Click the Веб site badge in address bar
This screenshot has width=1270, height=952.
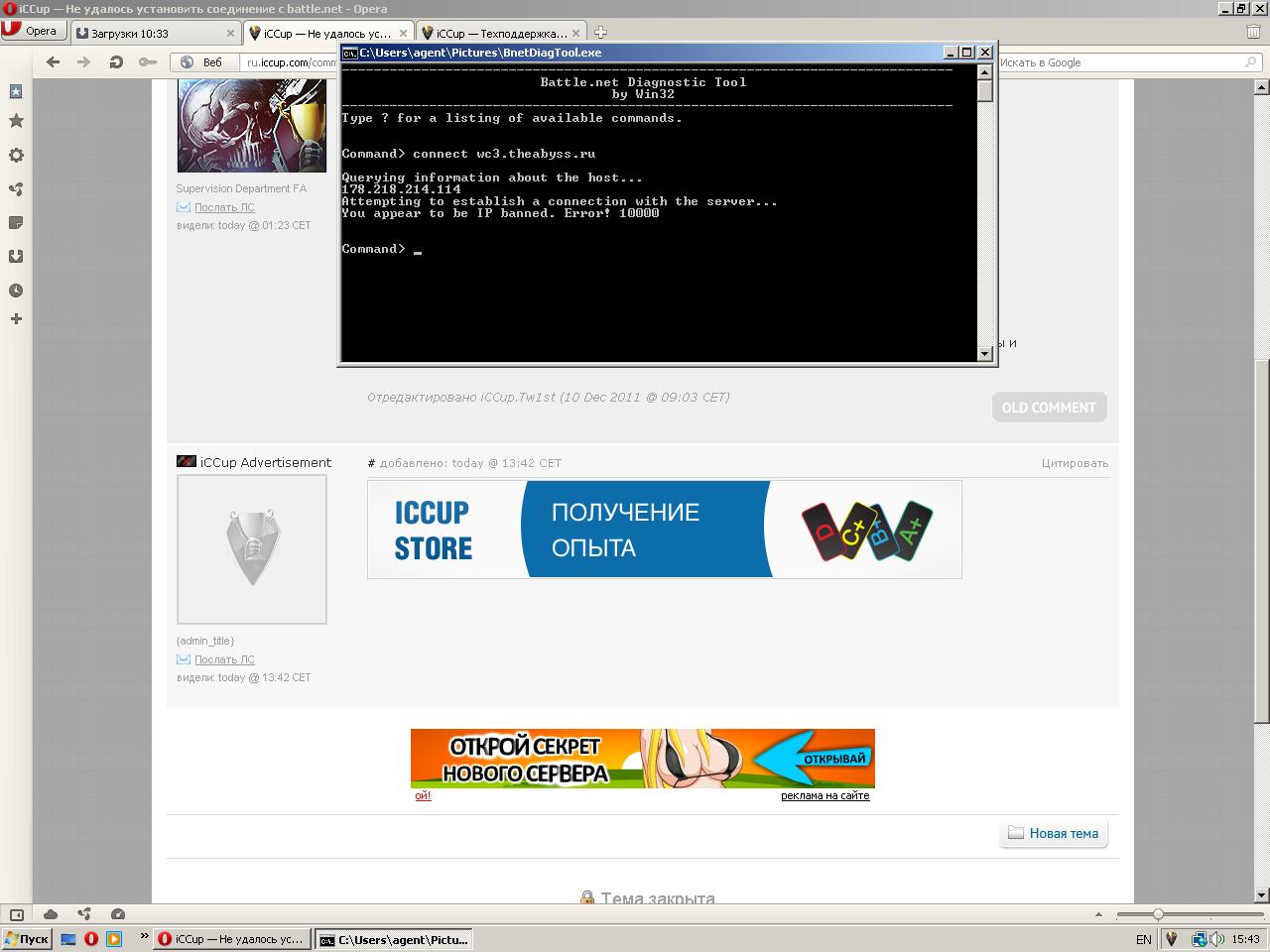point(203,62)
